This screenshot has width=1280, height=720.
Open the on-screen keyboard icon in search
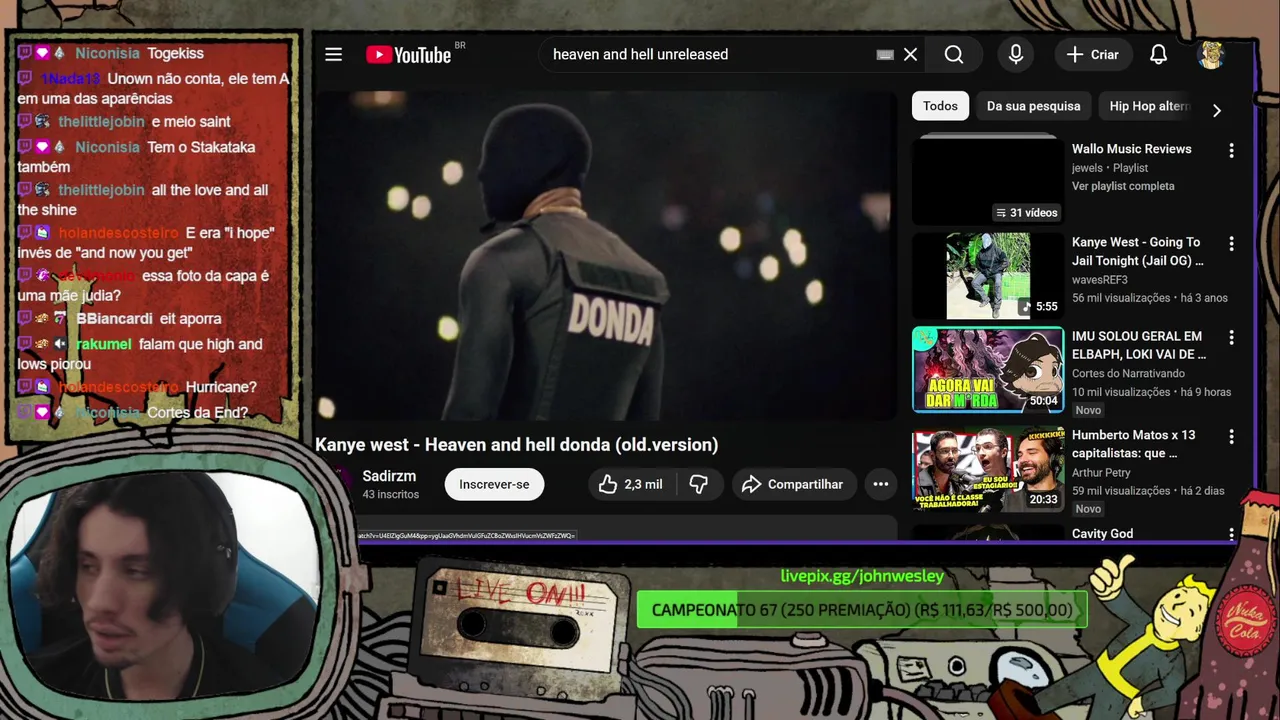pos(885,55)
